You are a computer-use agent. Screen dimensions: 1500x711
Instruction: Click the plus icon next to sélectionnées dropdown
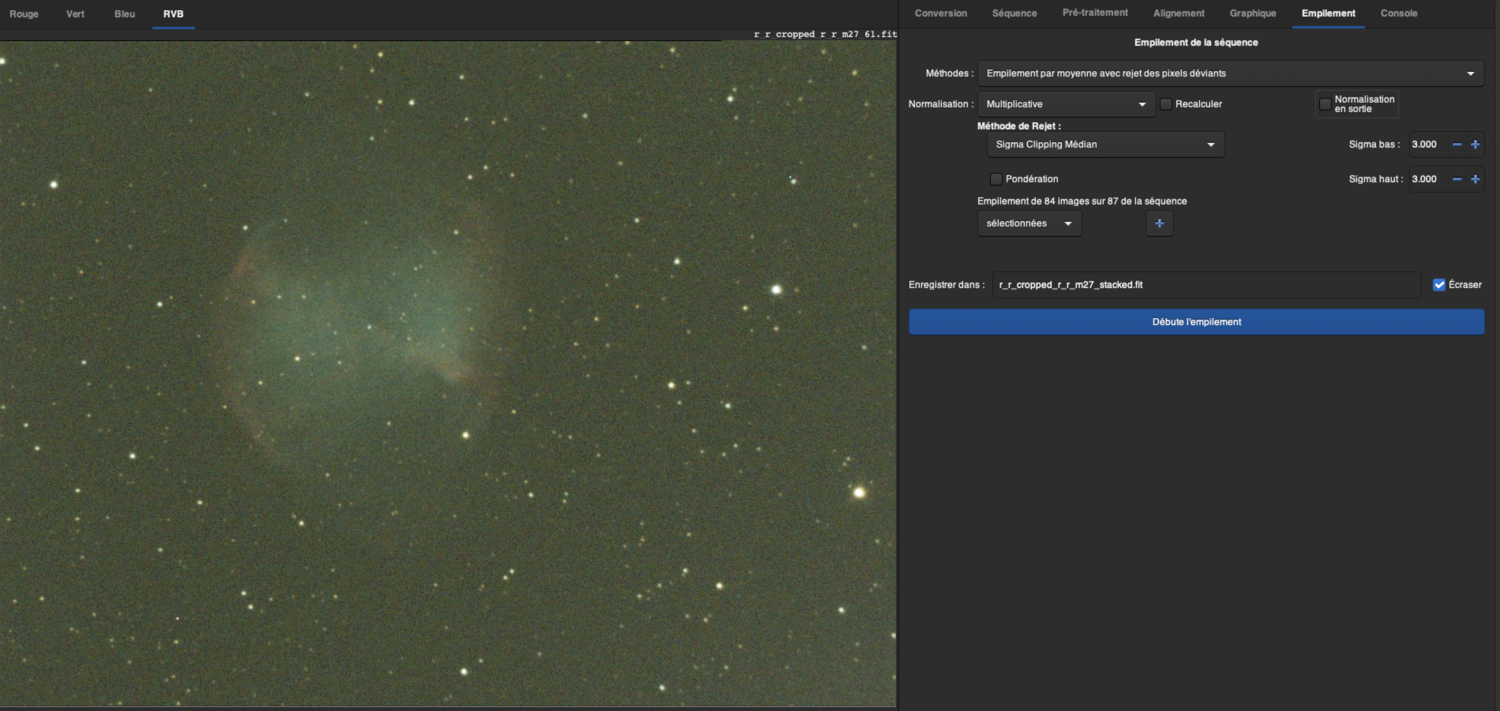[x=1159, y=224]
